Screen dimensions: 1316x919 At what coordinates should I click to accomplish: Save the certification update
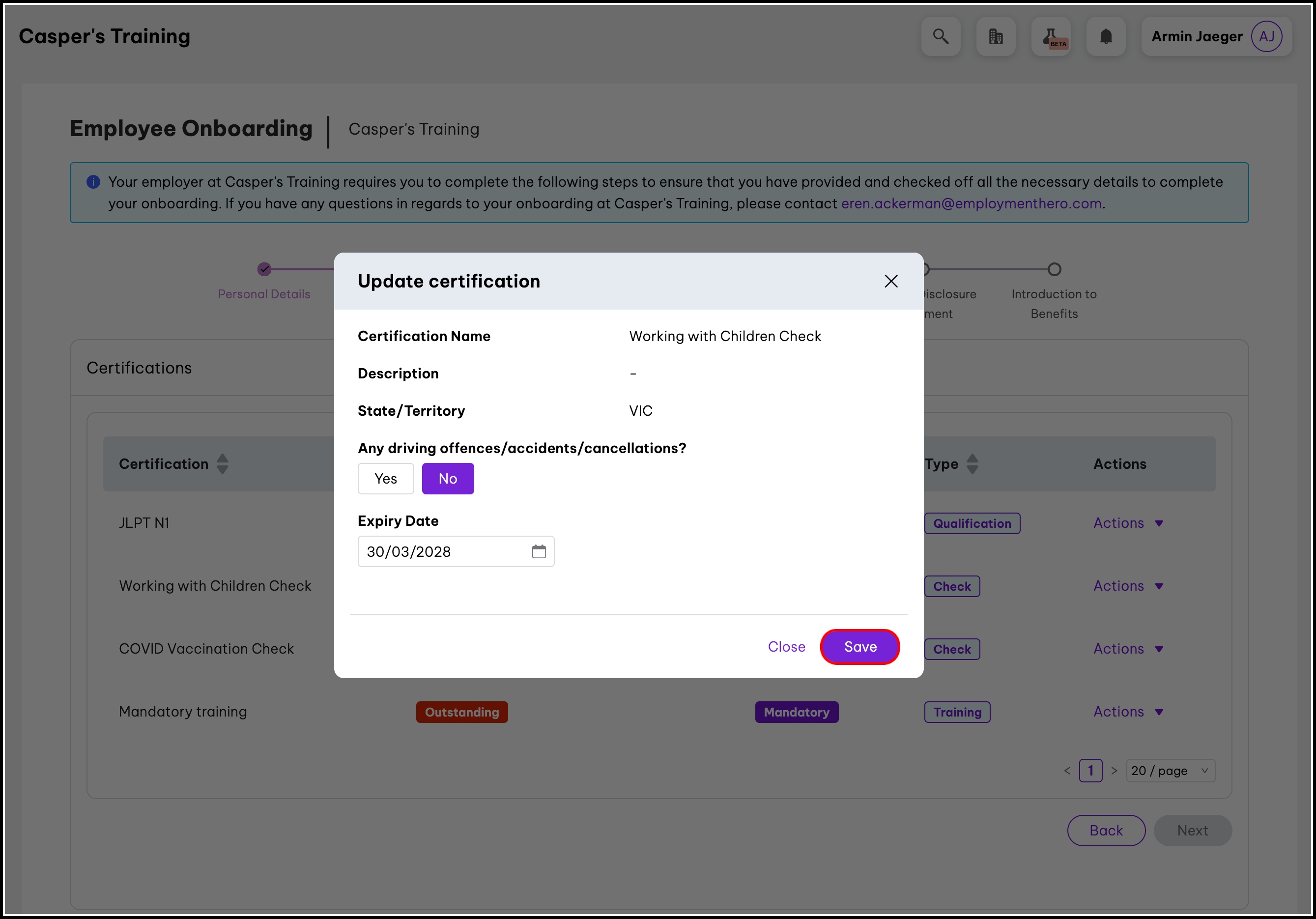point(860,647)
